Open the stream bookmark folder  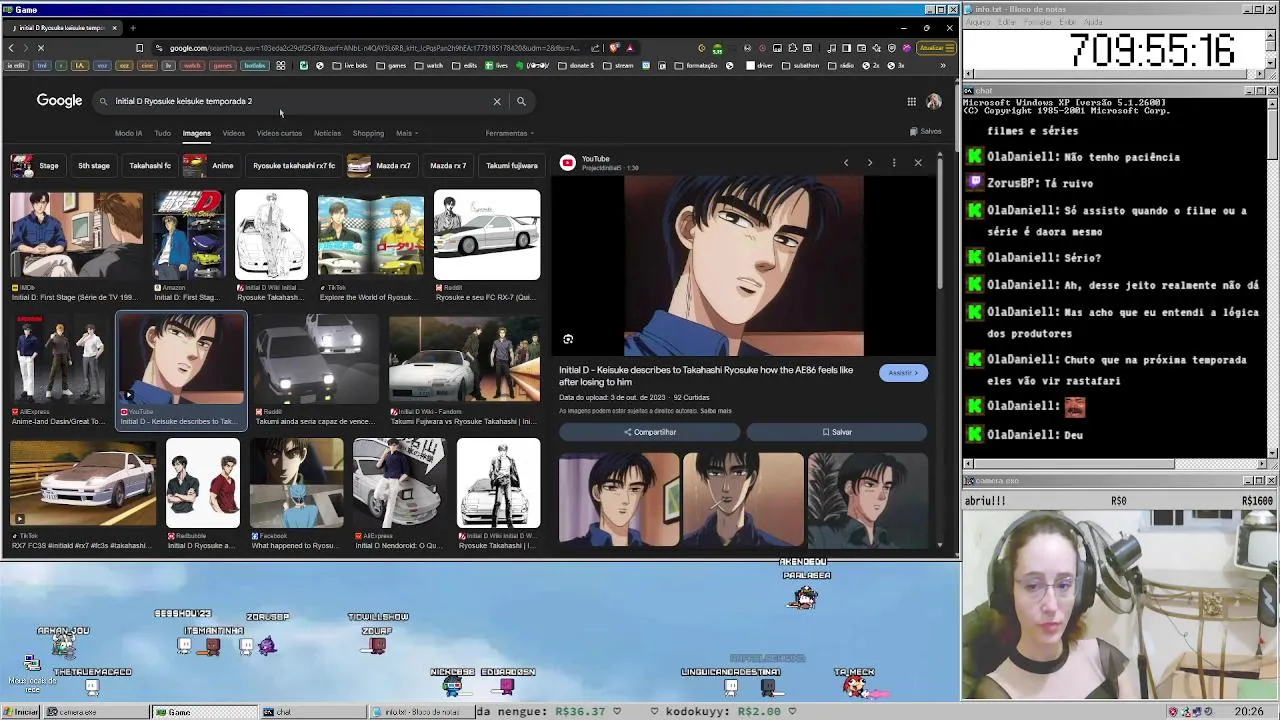coord(618,66)
